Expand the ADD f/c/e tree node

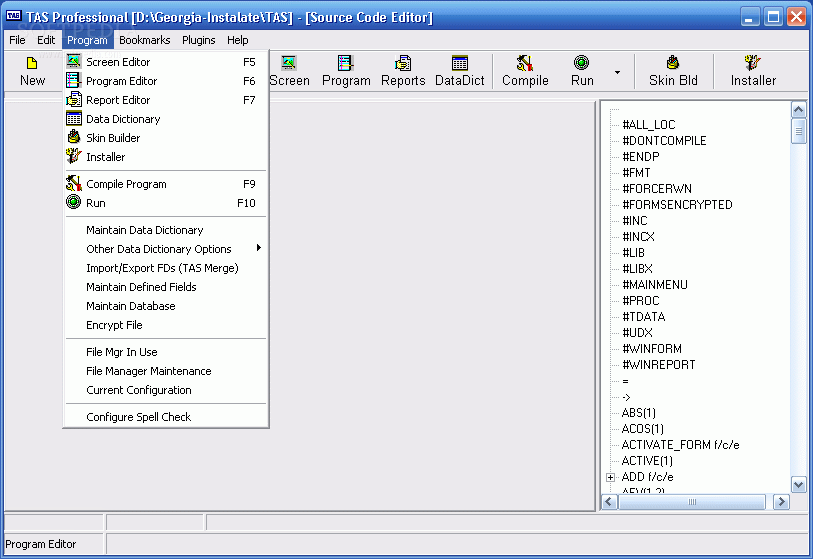point(610,477)
